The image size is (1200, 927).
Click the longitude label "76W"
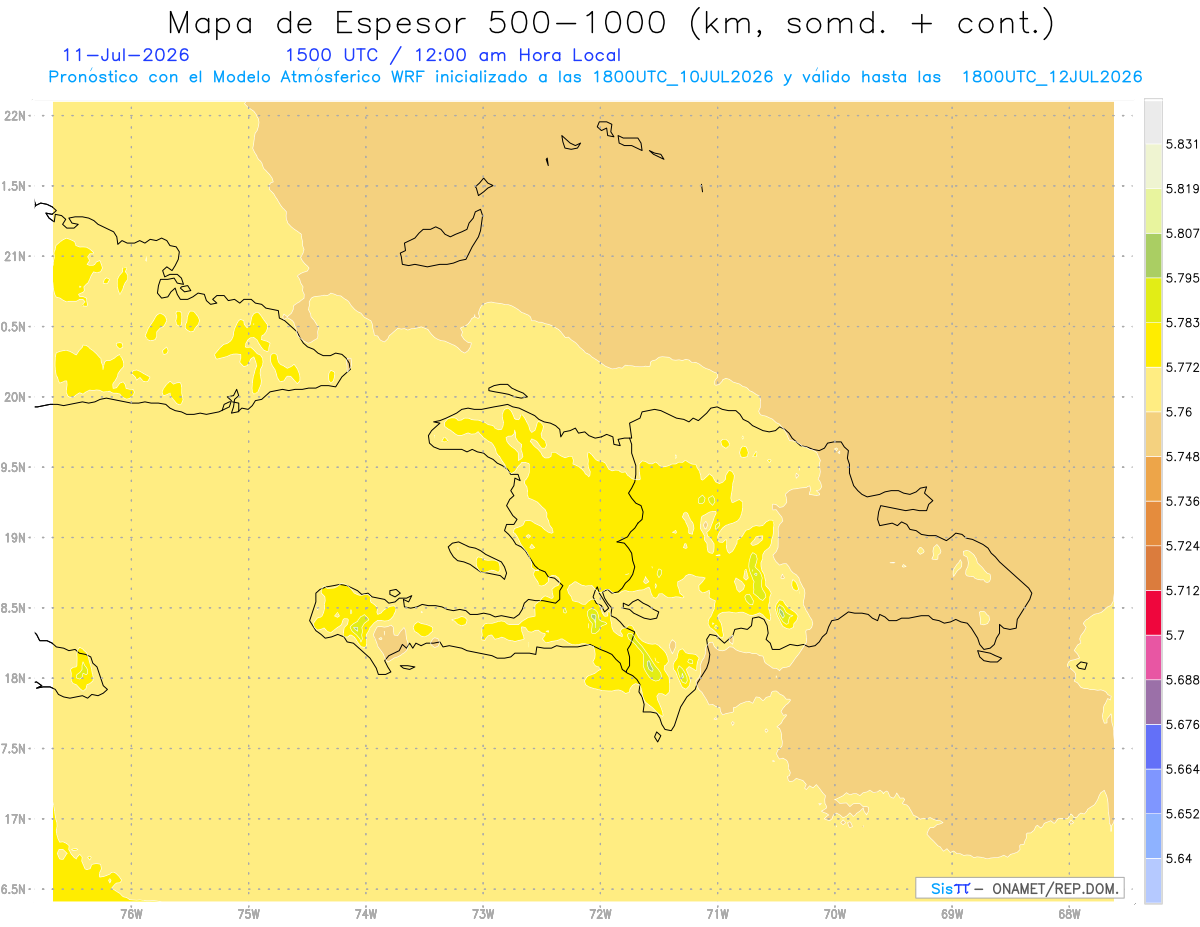(131, 913)
